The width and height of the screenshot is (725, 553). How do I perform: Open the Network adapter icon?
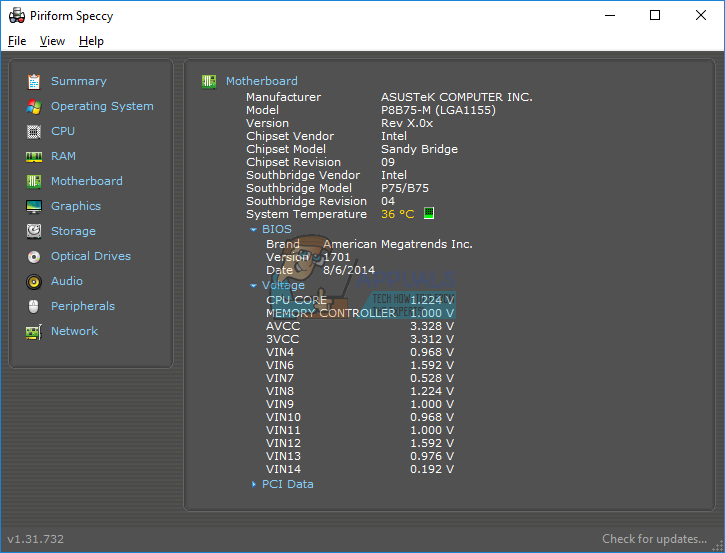34,331
